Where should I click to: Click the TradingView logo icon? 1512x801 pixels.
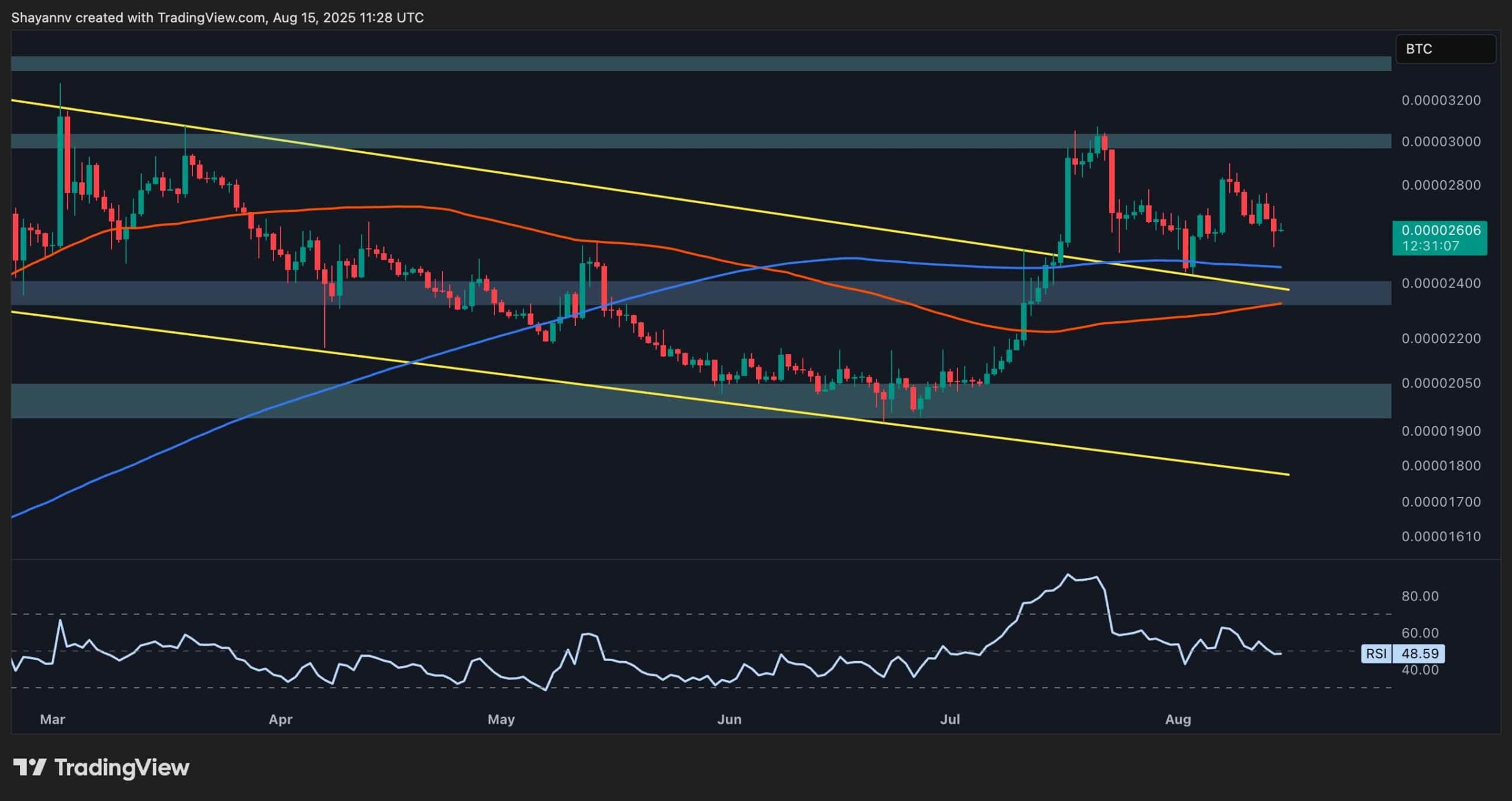[x=30, y=767]
